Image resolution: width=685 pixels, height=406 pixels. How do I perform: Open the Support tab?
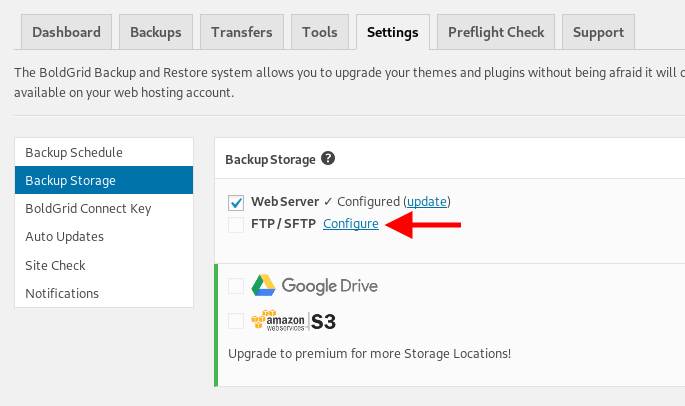[x=598, y=32]
